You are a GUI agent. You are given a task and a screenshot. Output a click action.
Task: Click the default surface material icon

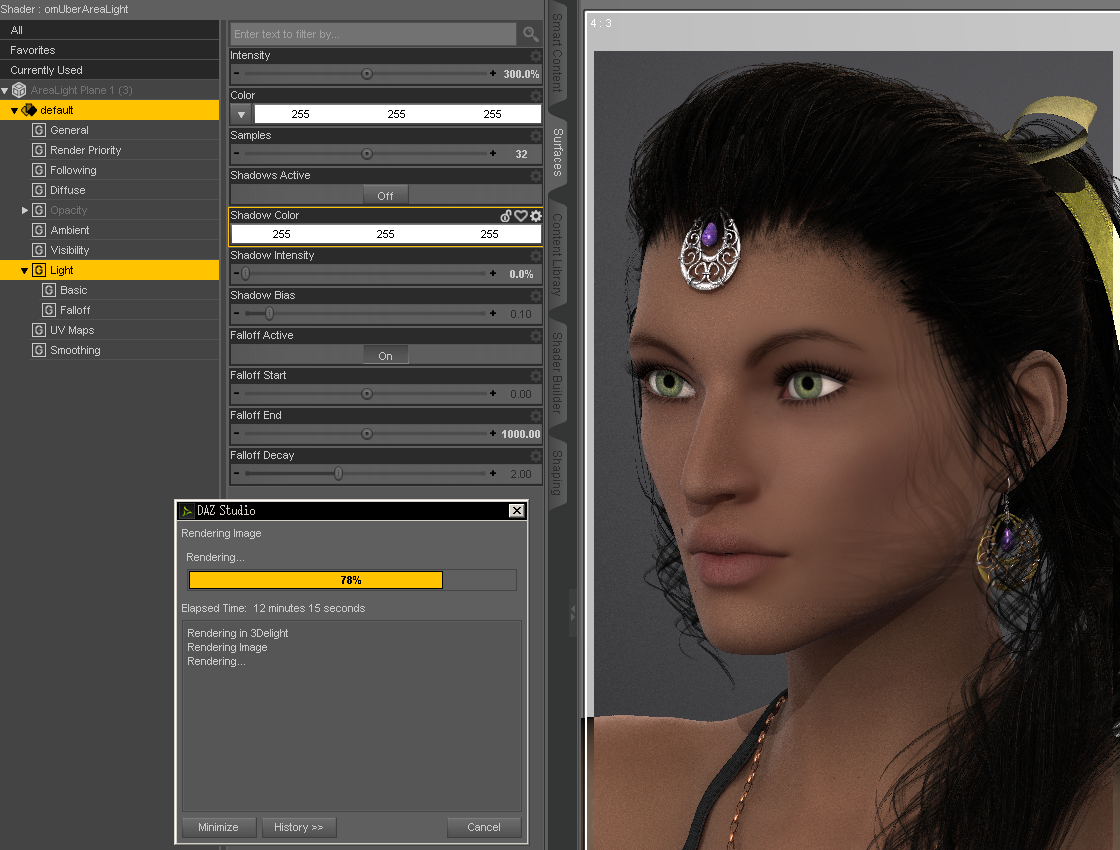click(x=29, y=110)
